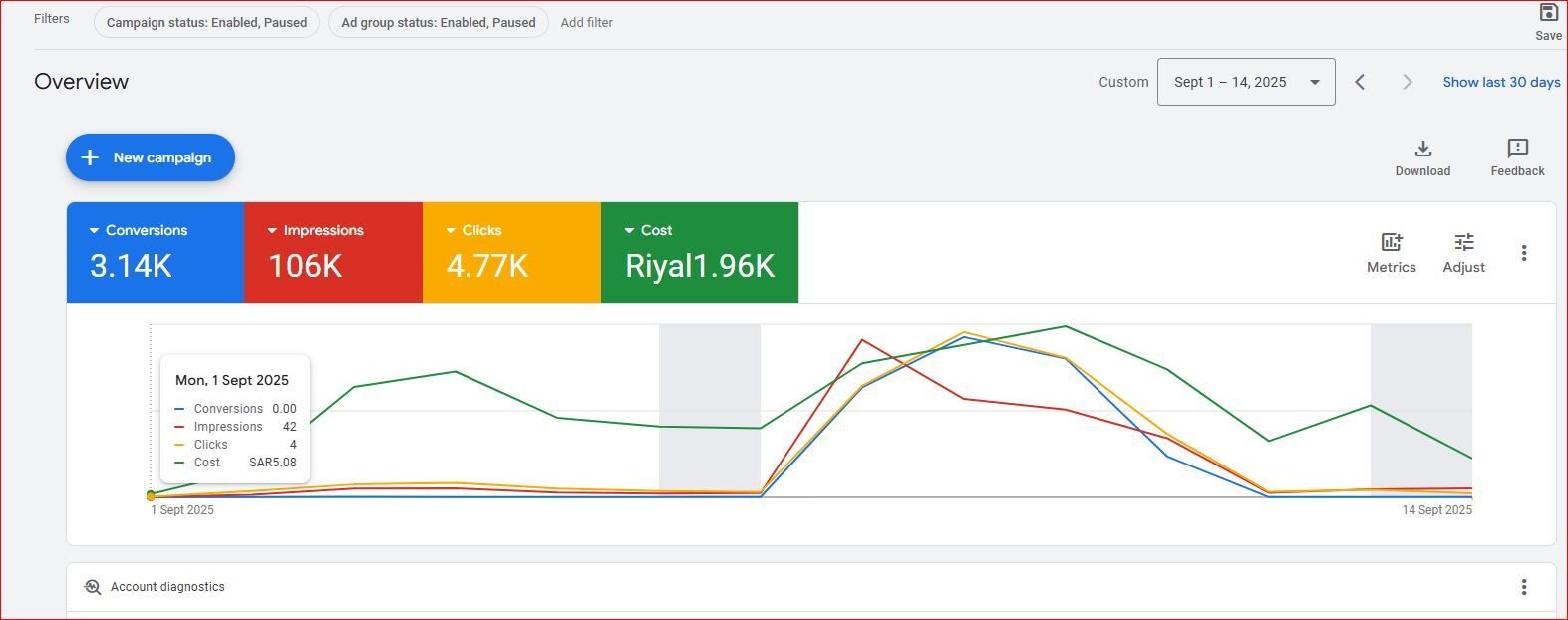The height and width of the screenshot is (620, 1568).
Task: Open the Metrics selector
Action: [1391, 253]
